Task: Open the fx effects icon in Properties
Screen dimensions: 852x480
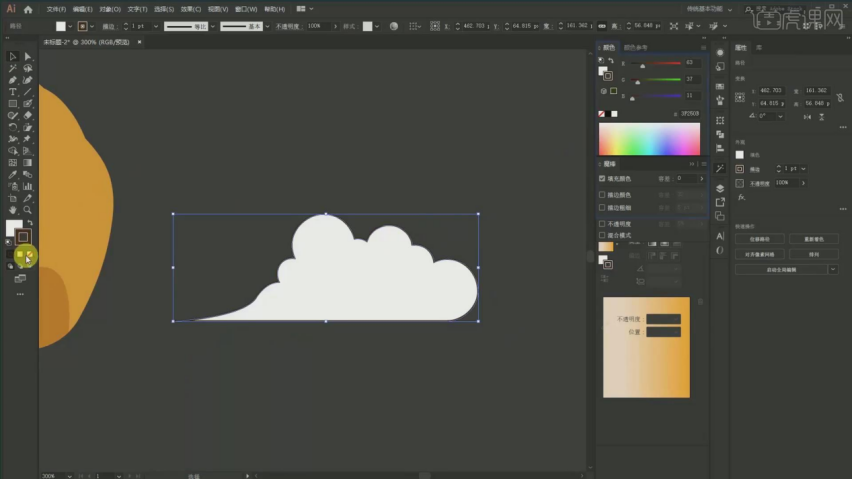Action: click(x=742, y=197)
